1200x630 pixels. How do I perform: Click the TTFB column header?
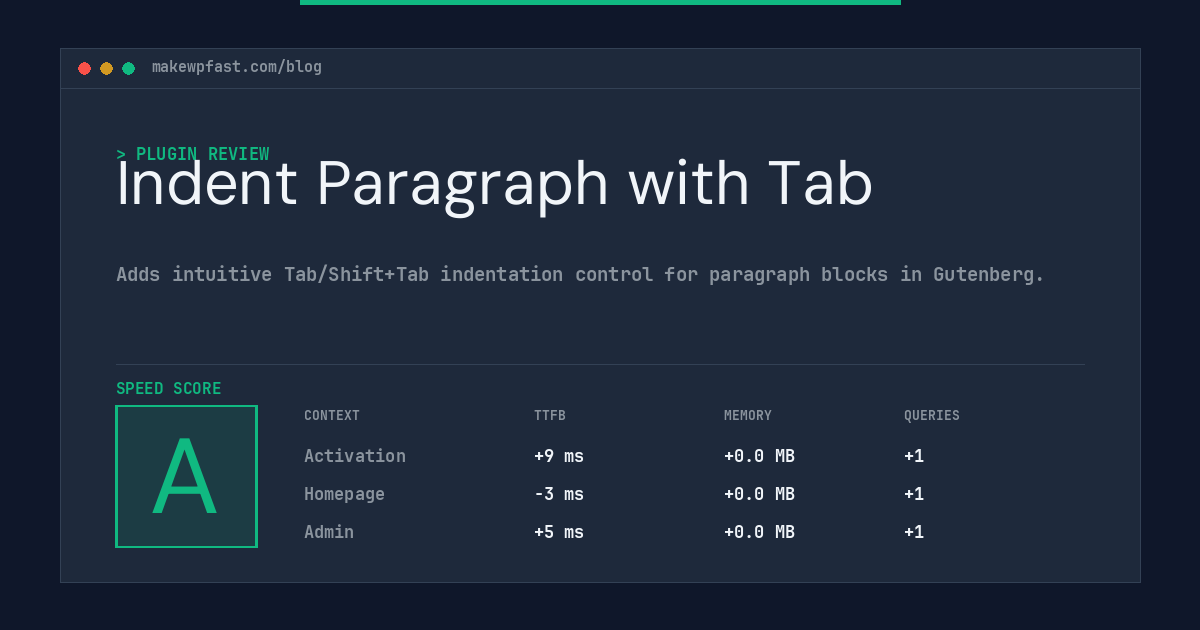(x=550, y=416)
